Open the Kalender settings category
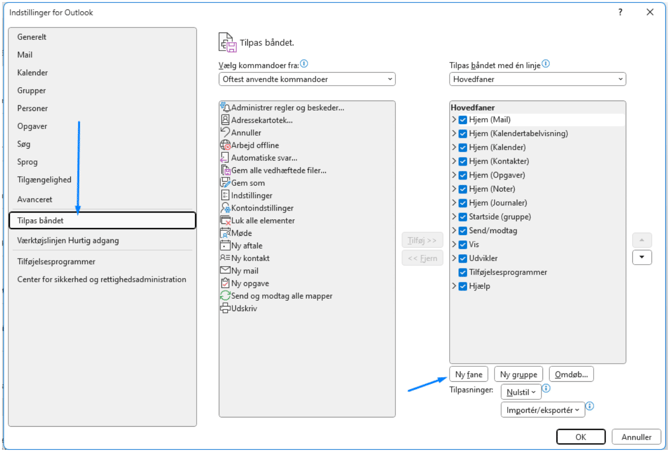670x454 pixels. (x=32, y=73)
